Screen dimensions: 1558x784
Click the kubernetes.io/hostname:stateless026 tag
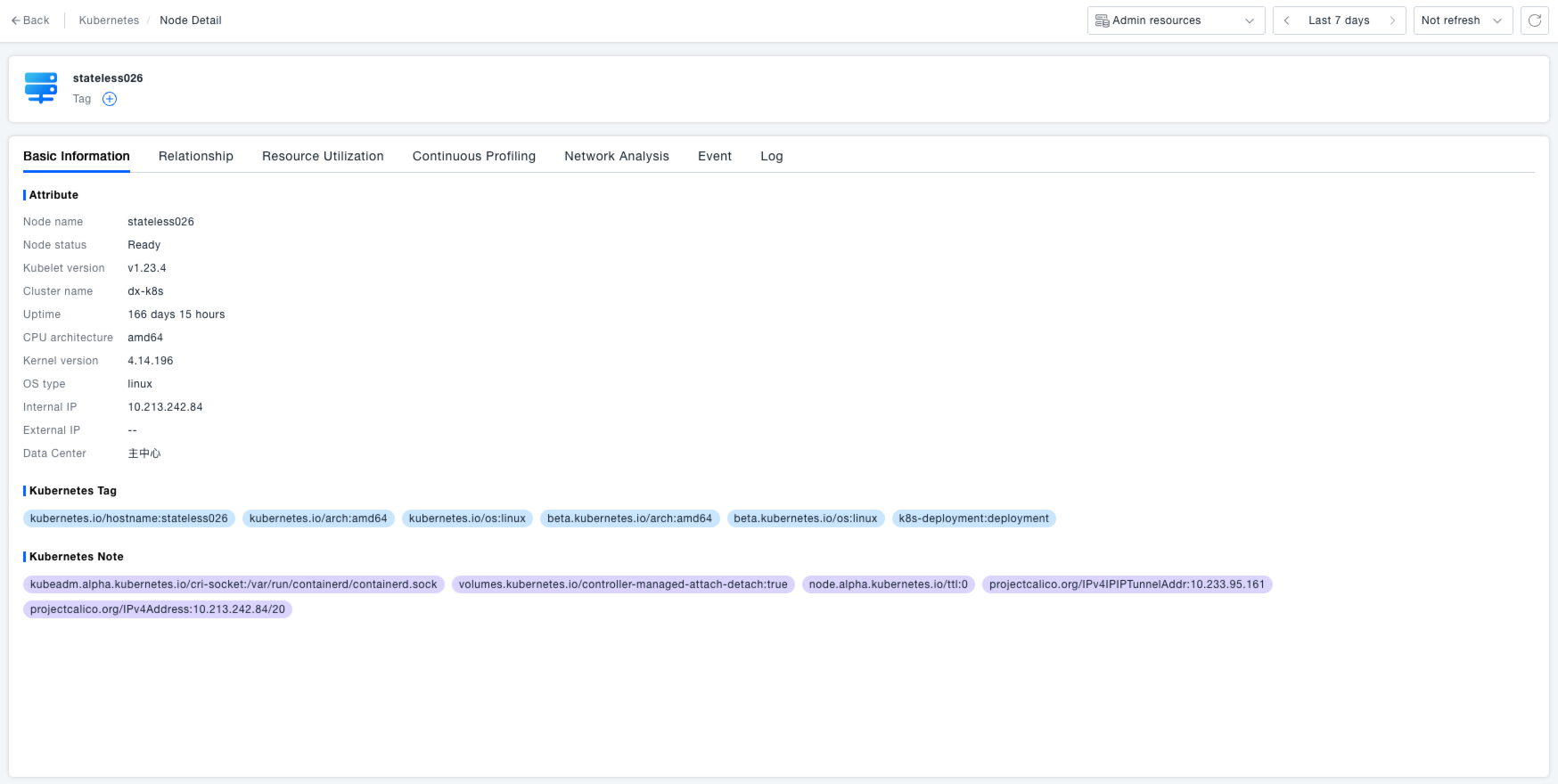coord(129,519)
